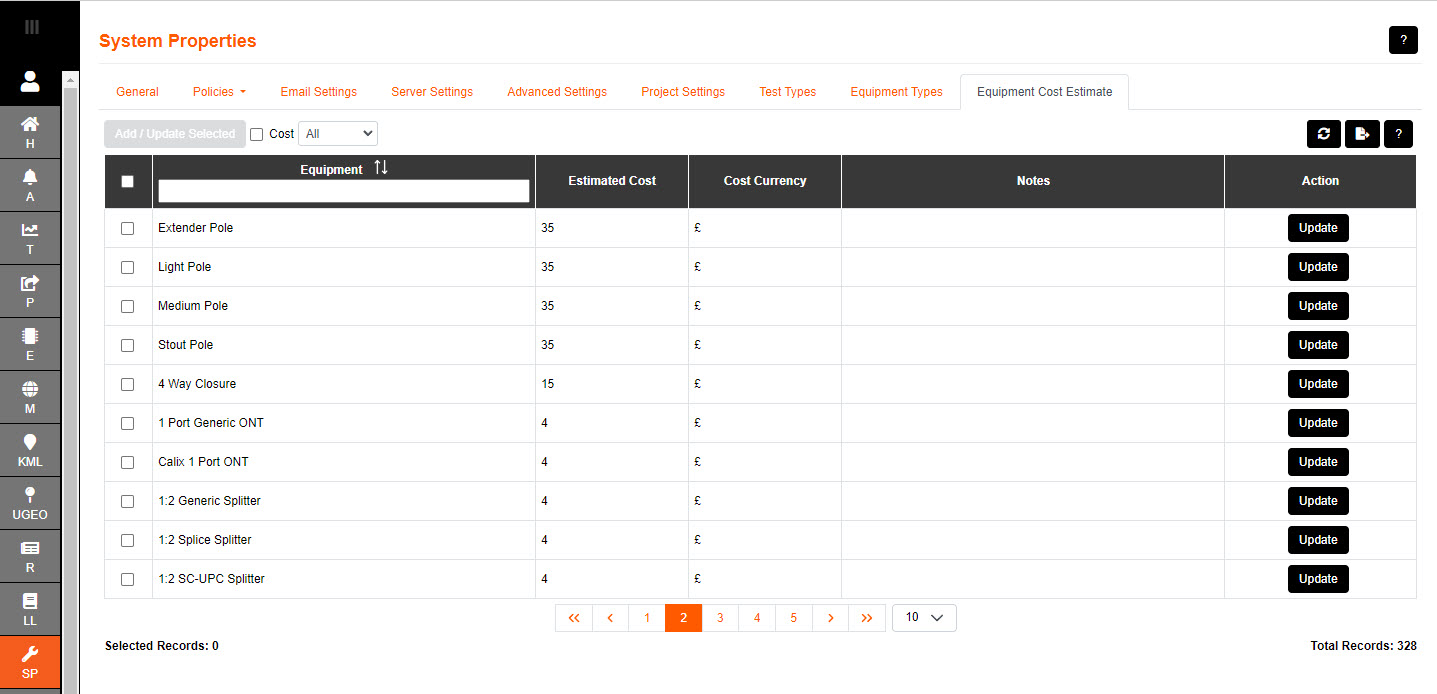
Task: Sort table by the Equipment column arrows
Action: (x=381, y=168)
